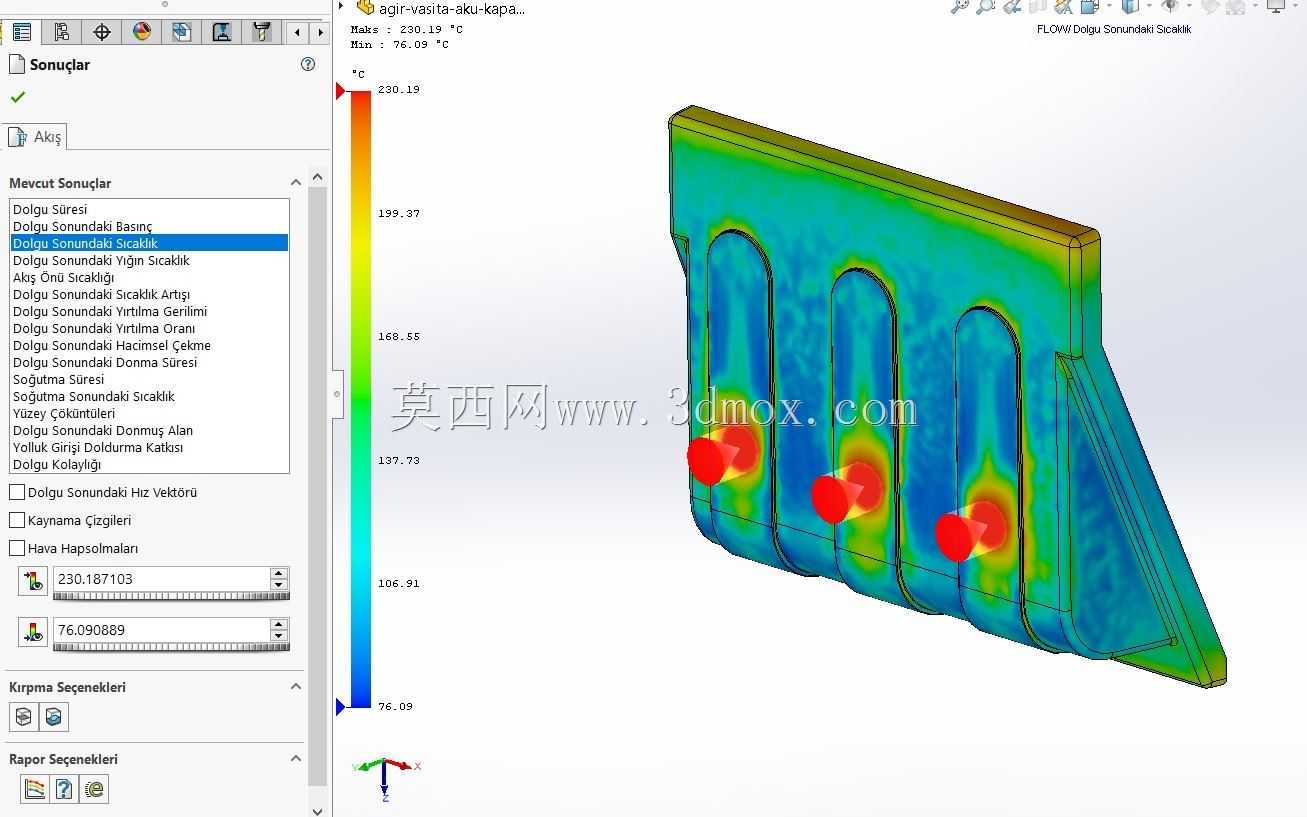Open the Display Style dropdown arrow
This screenshot has height=817, width=1307.
click(x=1147, y=6)
